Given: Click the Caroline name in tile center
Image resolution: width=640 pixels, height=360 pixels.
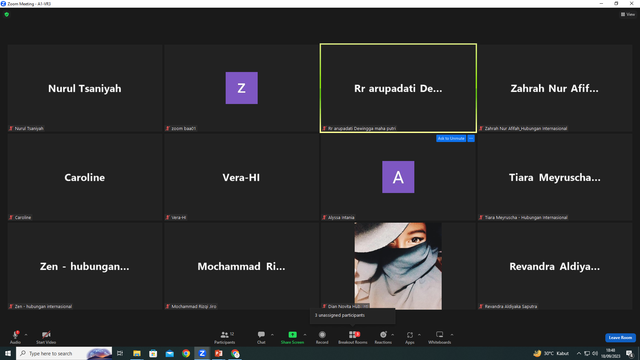Looking at the screenshot, I should (84, 178).
